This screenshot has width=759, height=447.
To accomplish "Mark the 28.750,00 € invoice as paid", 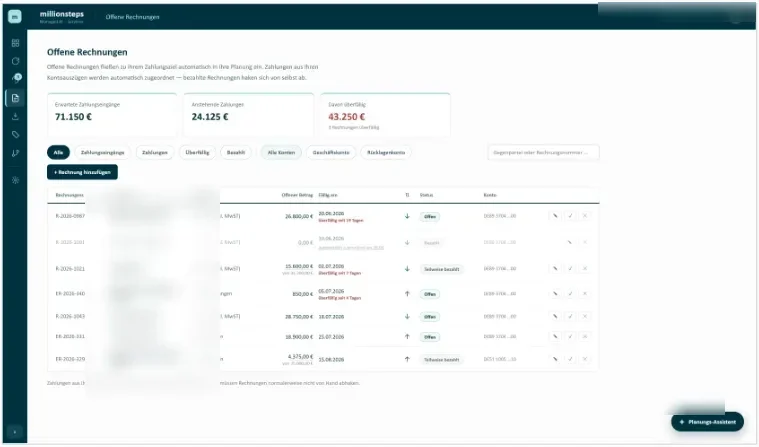I will pos(570,317).
